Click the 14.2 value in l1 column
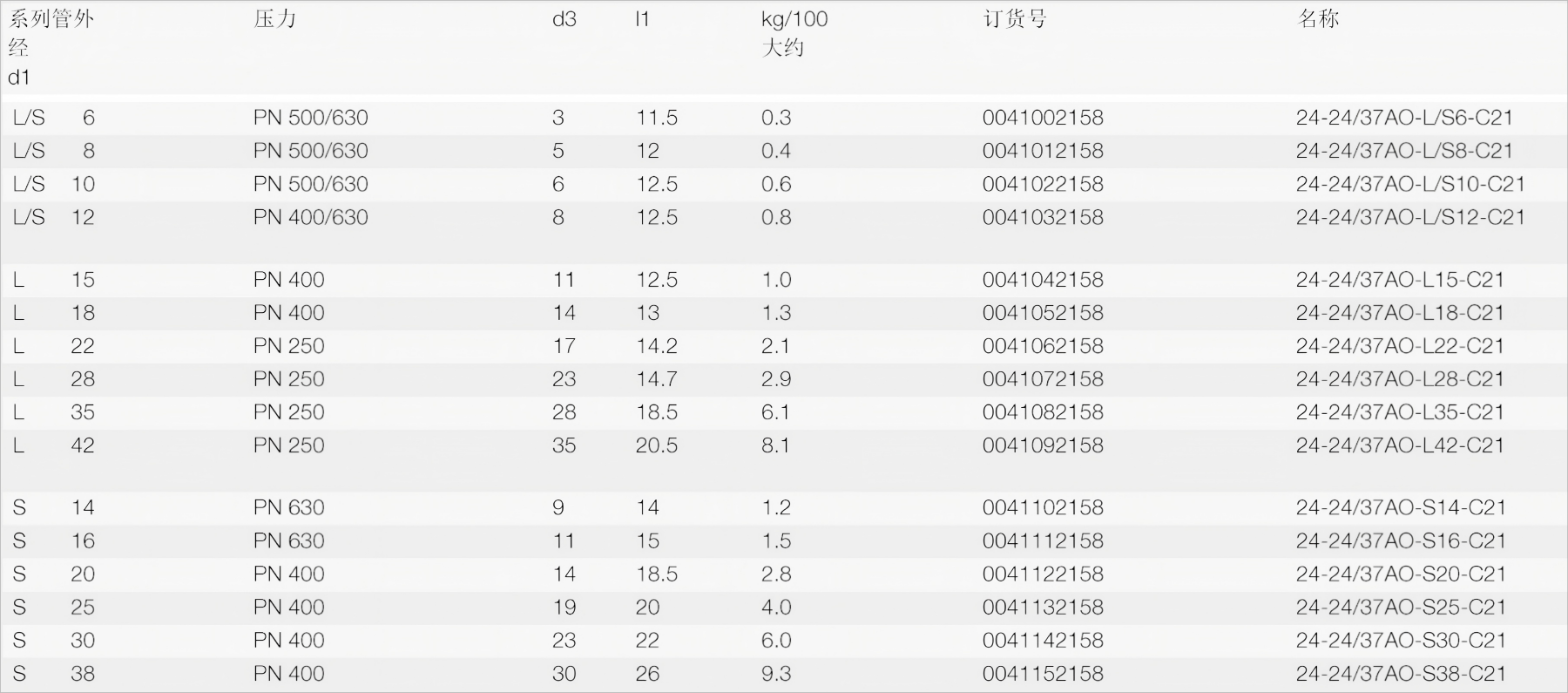1568x693 pixels. pyautogui.click(x=656, y=346)
